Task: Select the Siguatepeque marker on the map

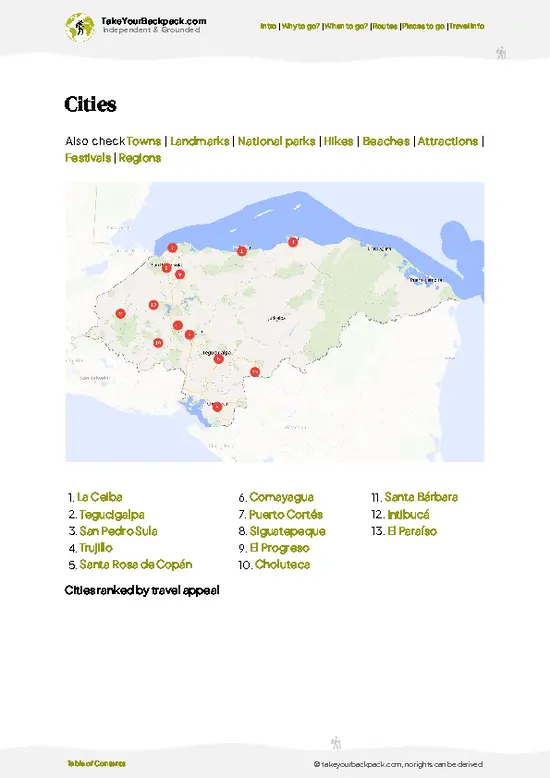Action: pyautogui.click(x=178, y=325)
